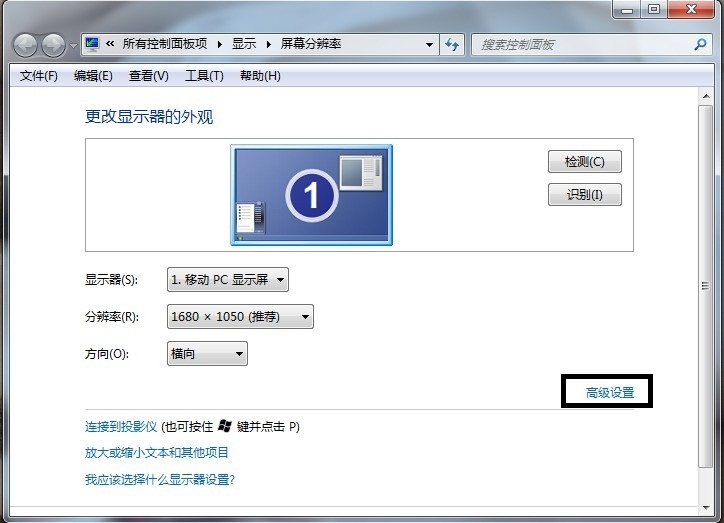The image size is (724, 523).
Task: Click the double chevron in the address bar
Action: coord(110,44)
